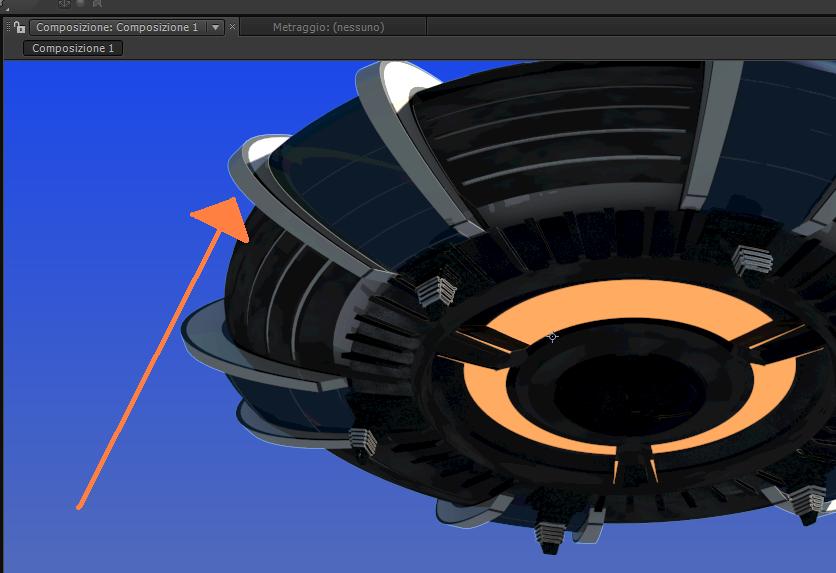Click the black center hole of saucer

tap(629, 393)
